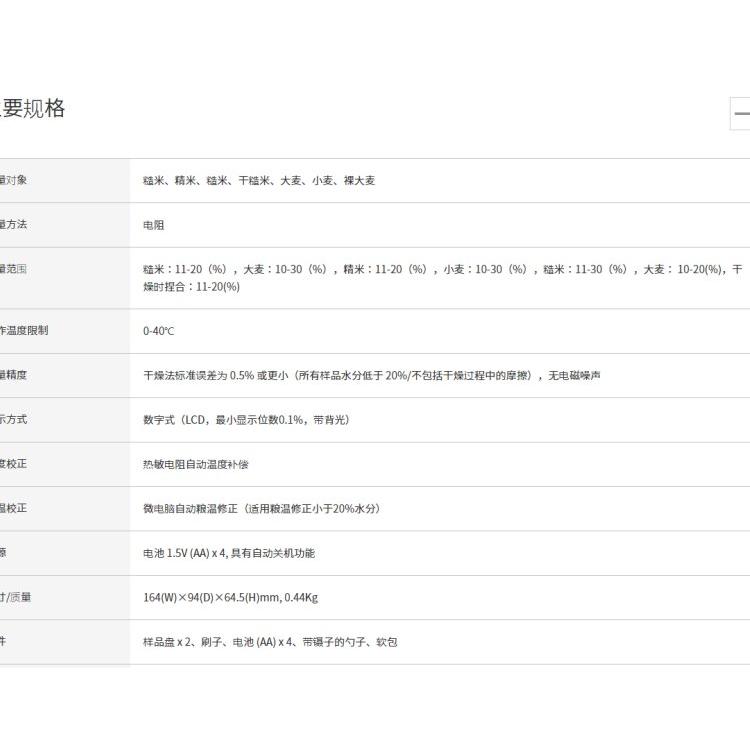Select the 示方式 row label
The image size is (750, 750).
13,419
